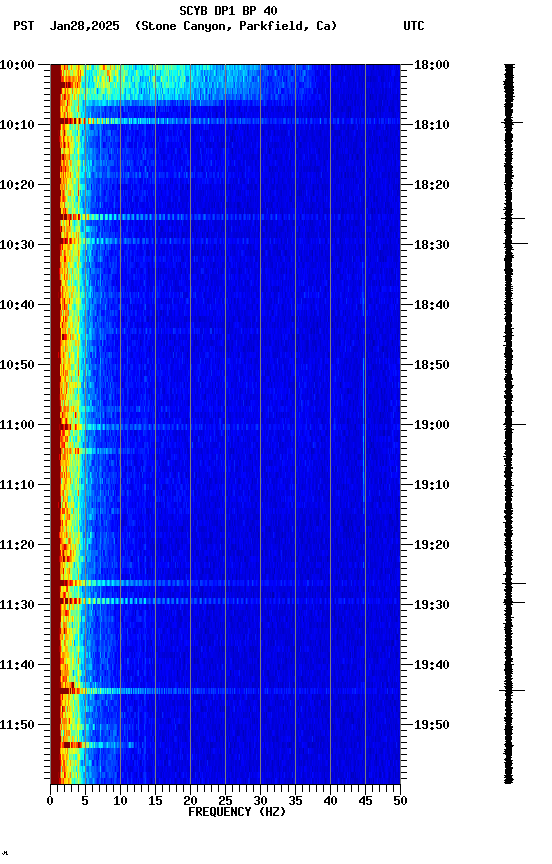Click the frequency axis label "25"
This screenshot has width=552, height=864.
(225, 801)
